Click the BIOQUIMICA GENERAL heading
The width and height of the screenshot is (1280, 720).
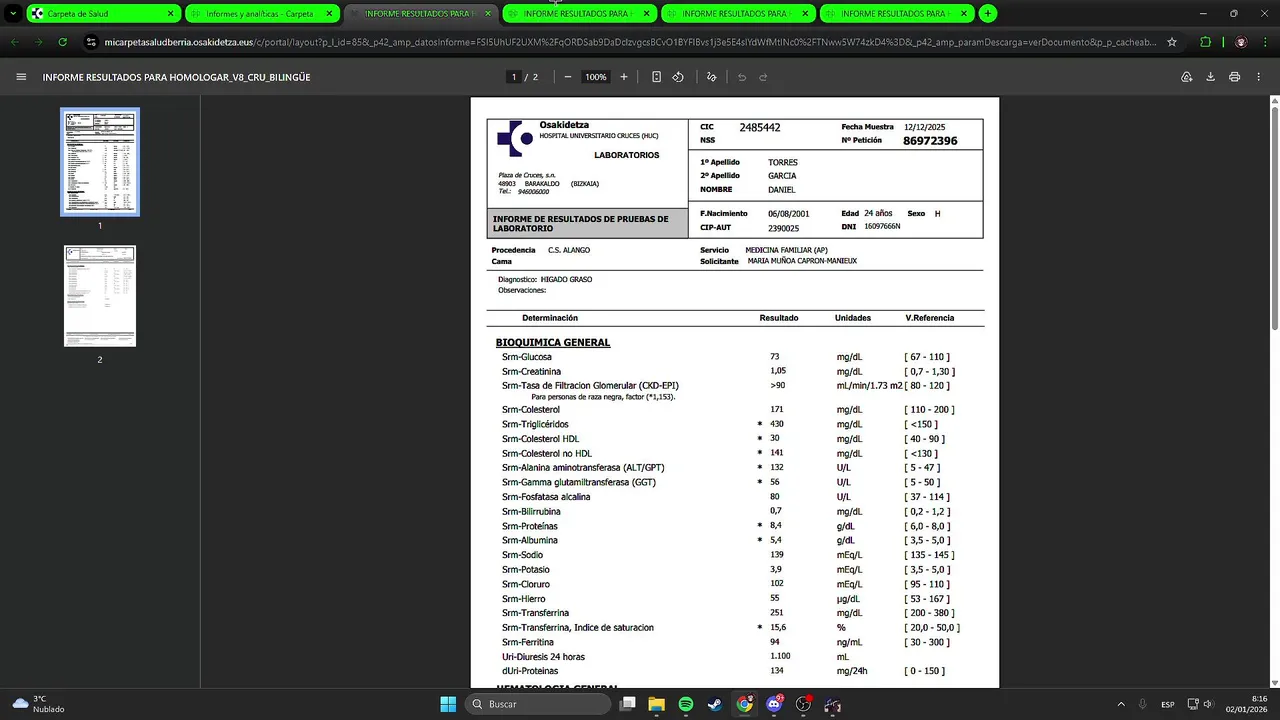click(x=553, y=342)
